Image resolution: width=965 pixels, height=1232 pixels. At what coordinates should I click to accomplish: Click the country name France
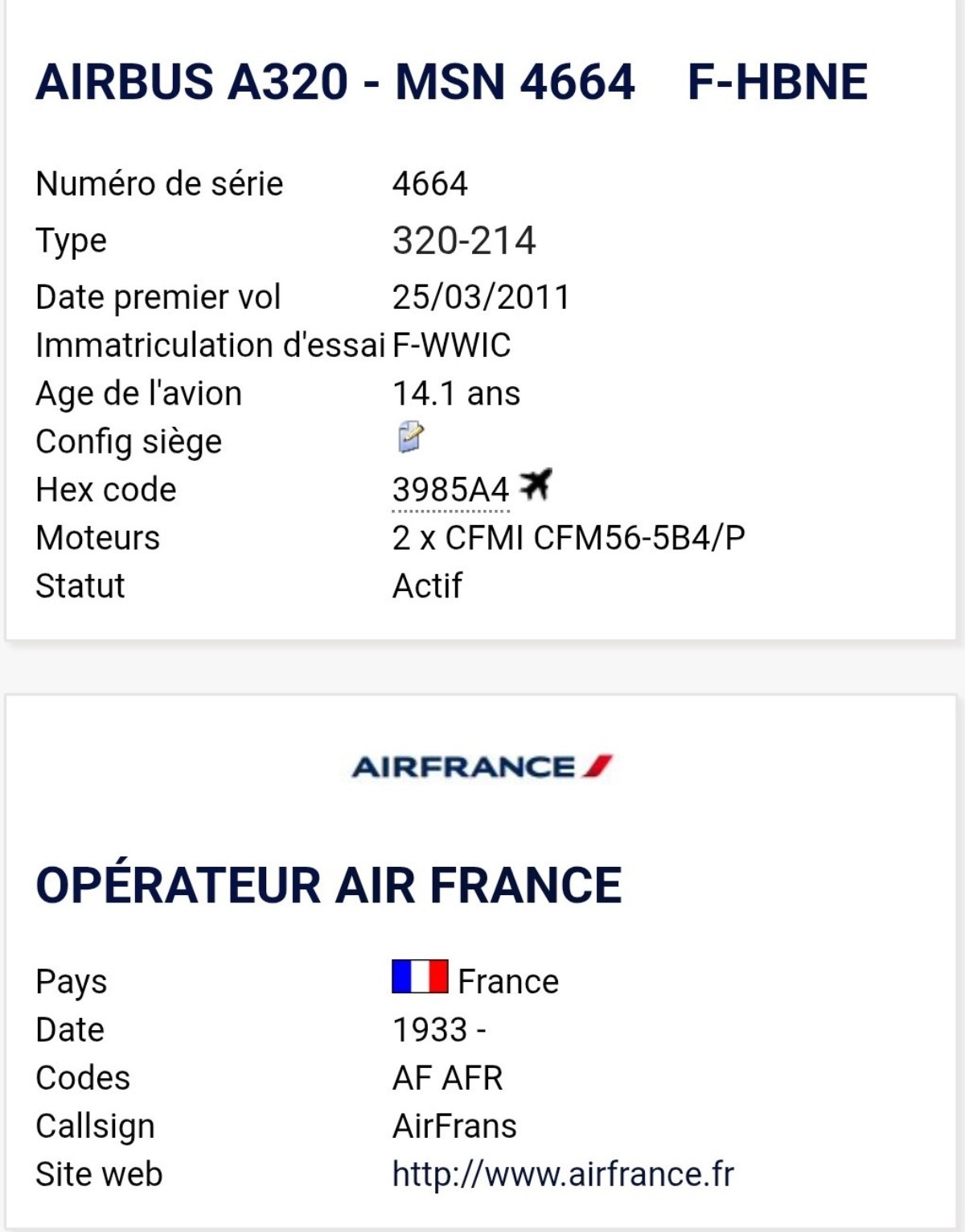[x=508, y=981]
